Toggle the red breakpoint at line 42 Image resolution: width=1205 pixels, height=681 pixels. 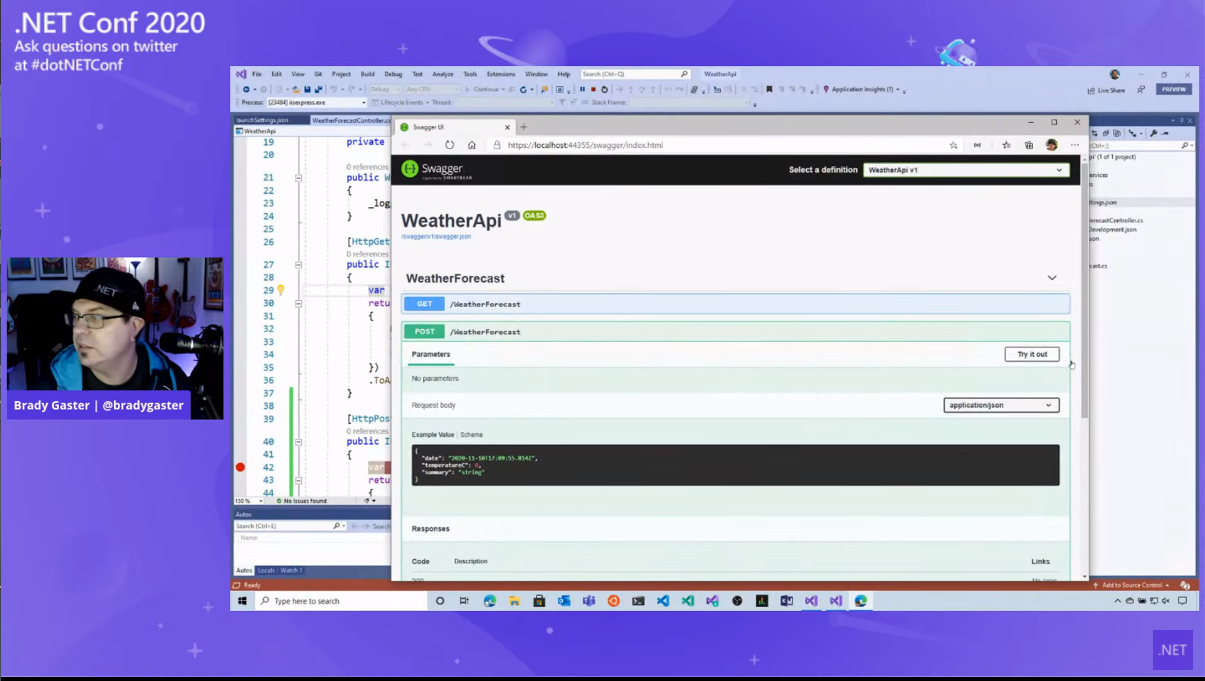click(x=240, y=467)
